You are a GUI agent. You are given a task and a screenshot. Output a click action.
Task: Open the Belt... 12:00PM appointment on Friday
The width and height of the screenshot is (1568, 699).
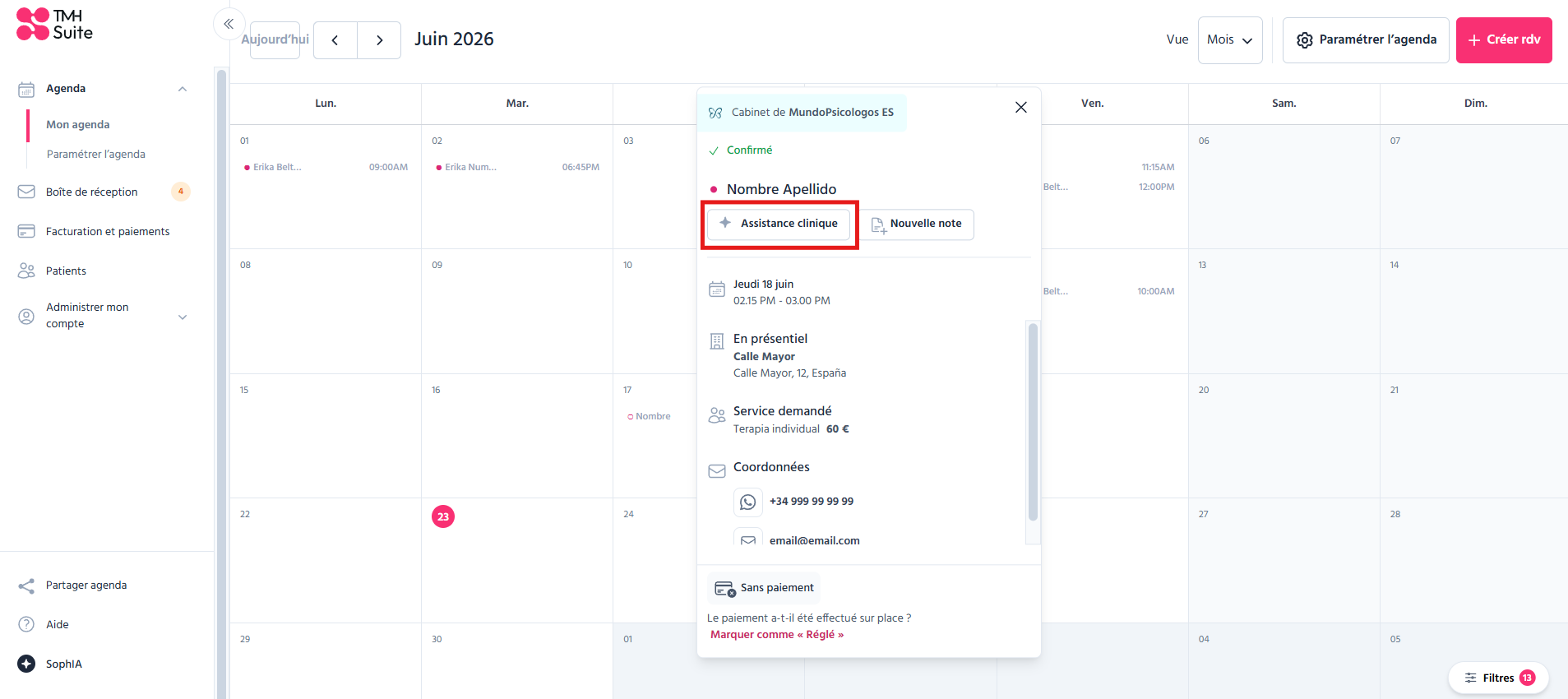click(x=1108, y=187)
